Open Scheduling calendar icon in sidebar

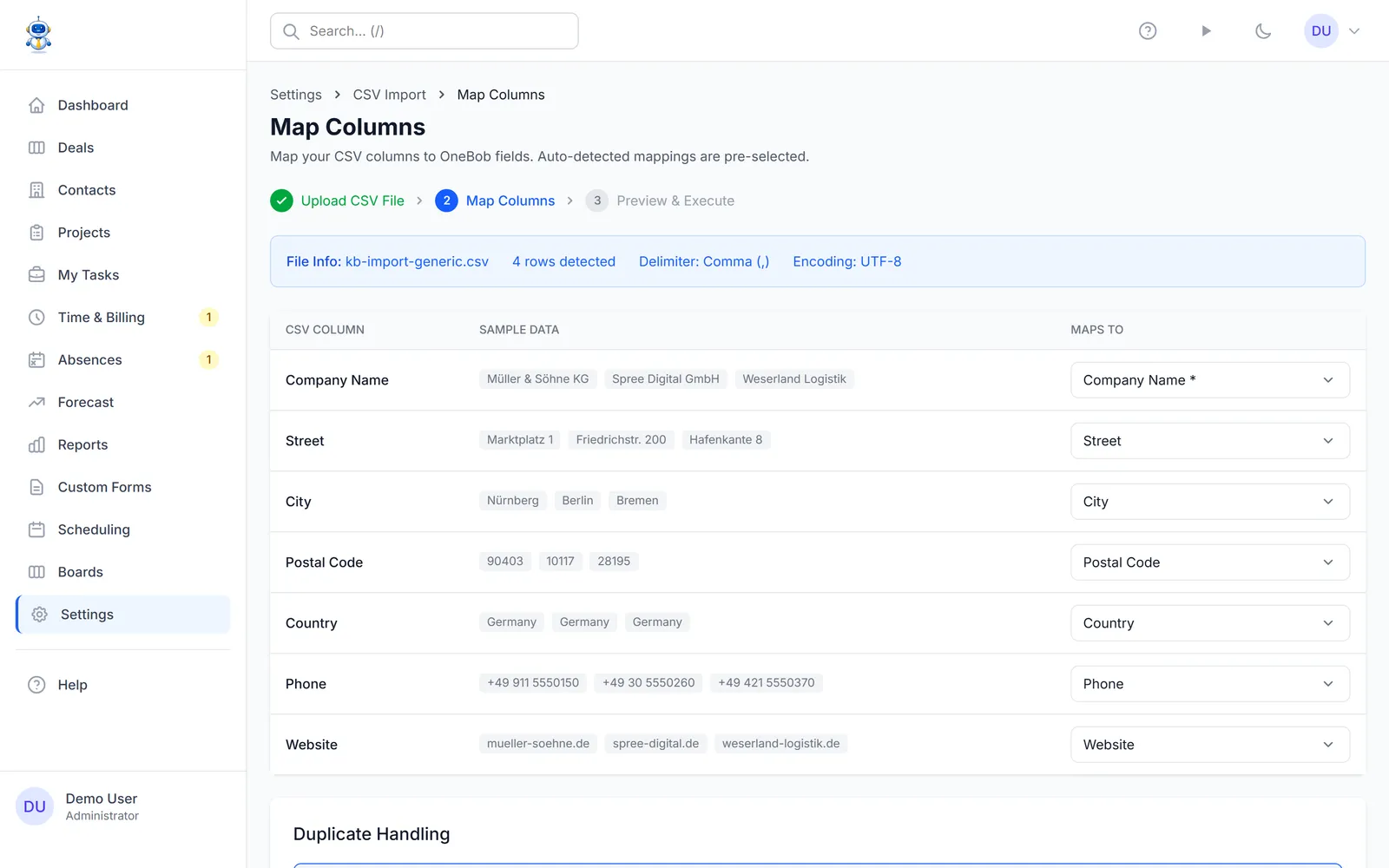(x=36, y=529)
